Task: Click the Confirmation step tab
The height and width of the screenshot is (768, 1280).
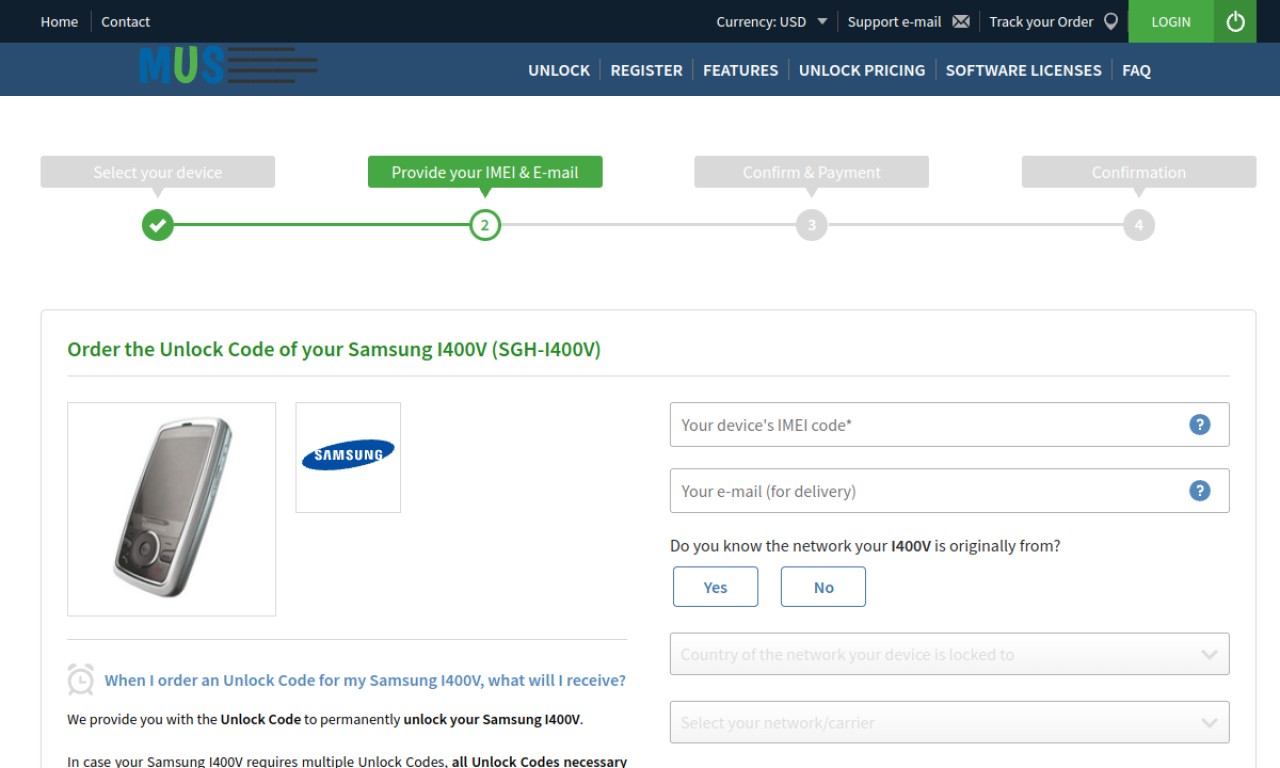Action: 1139,172
